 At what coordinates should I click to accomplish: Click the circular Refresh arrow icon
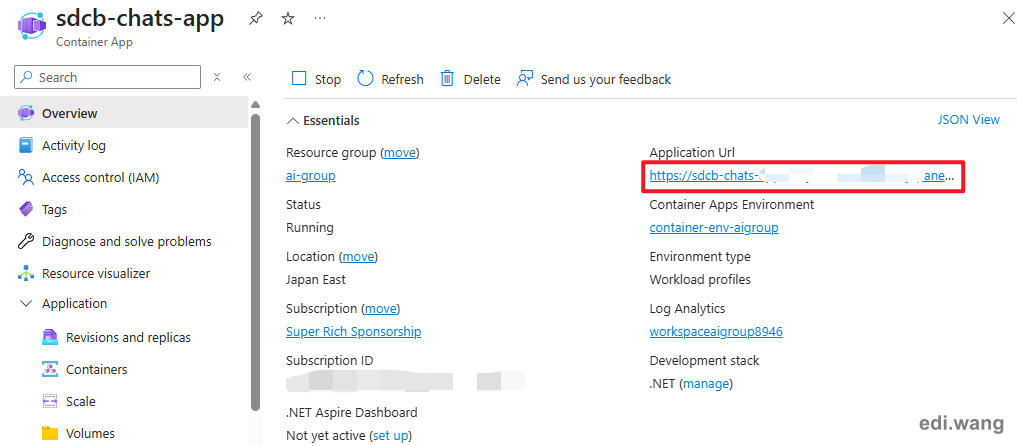(x=366, y=78)
